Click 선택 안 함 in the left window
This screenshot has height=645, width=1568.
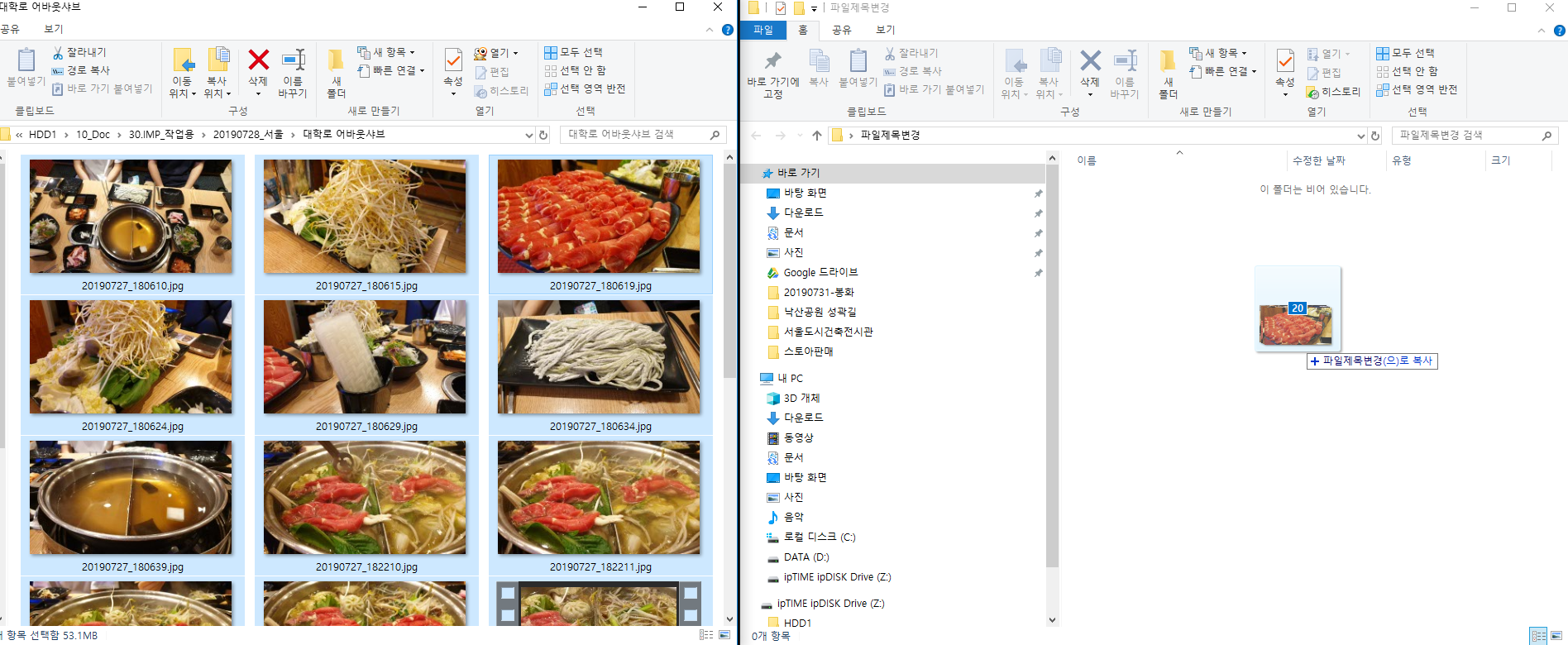575,70
